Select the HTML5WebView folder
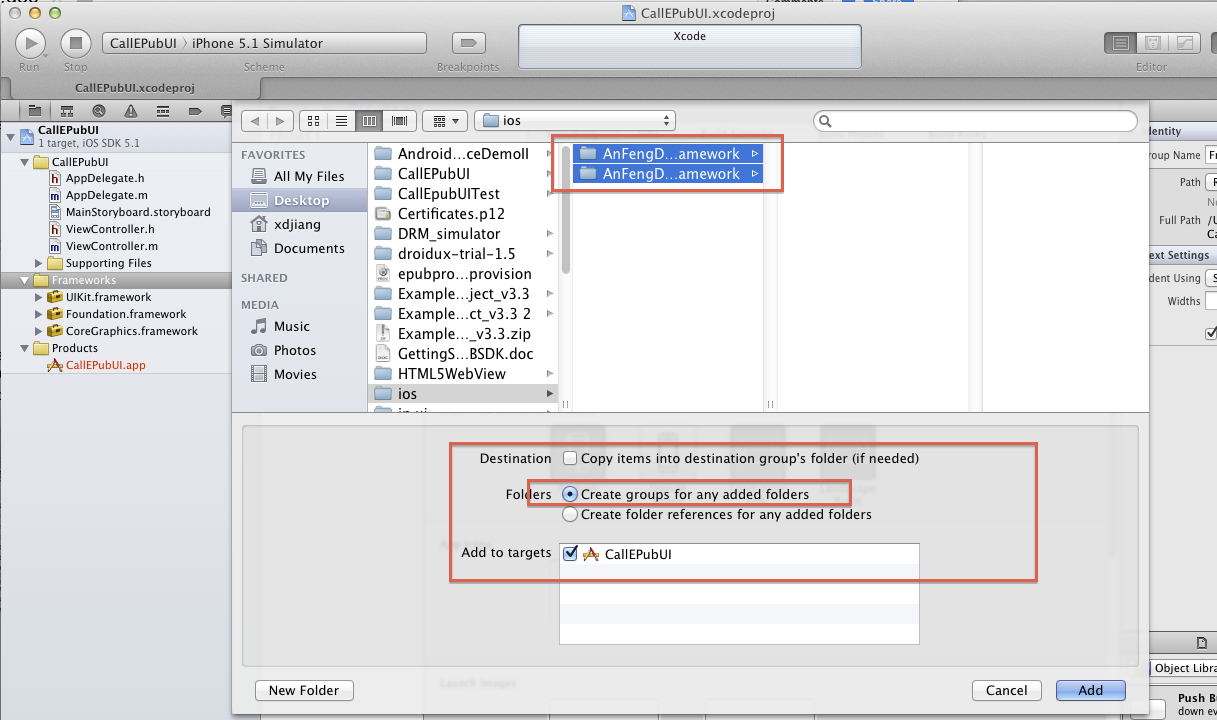Image resolution: width=1217 pixels, height=720 pixels. (463, 373)
